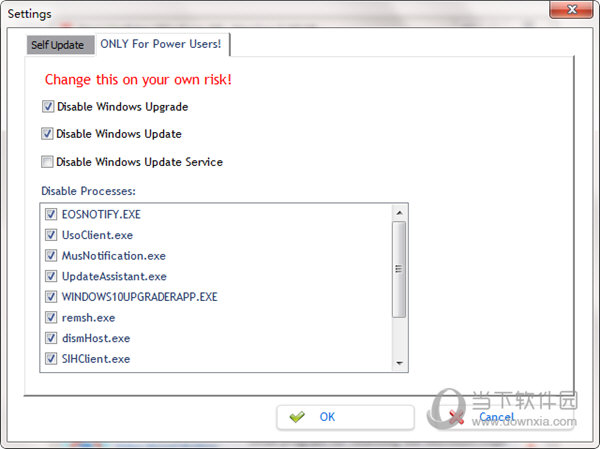Select the EOSNOTIFY.EXE list entry text
This screenshot has height=449, width=600.
101,214
